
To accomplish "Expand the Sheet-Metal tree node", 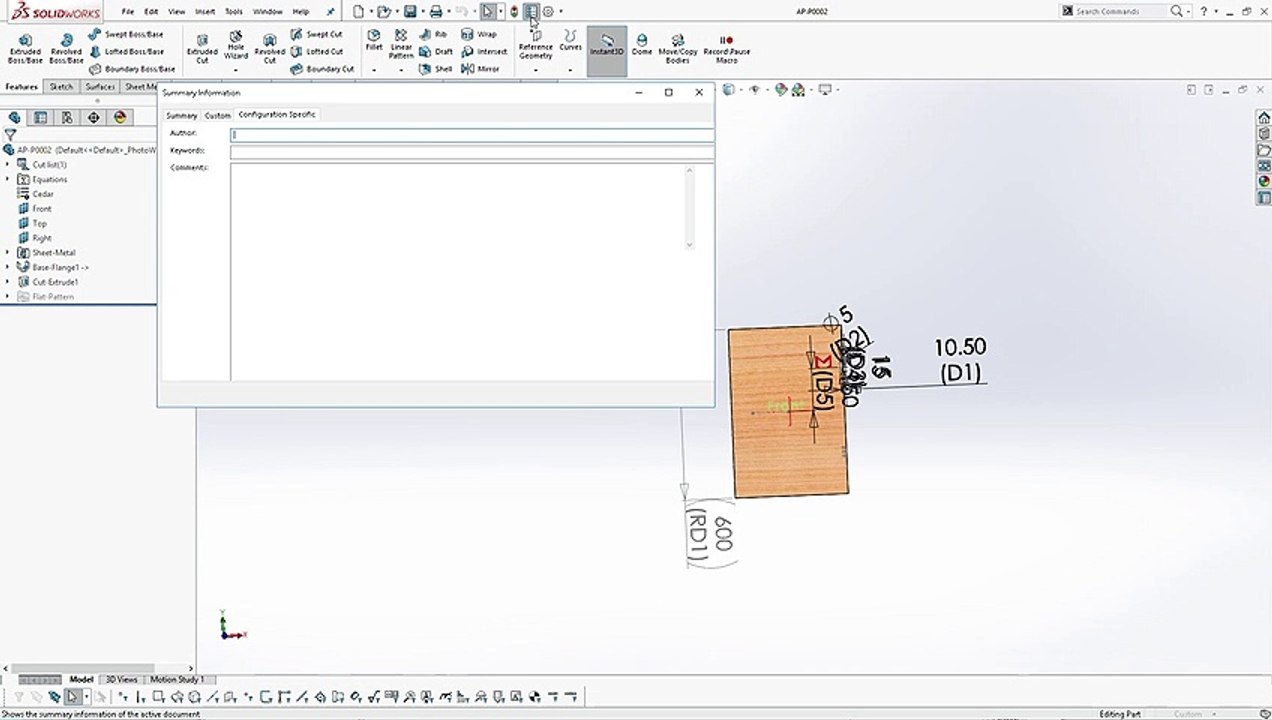I will point(8,253).
